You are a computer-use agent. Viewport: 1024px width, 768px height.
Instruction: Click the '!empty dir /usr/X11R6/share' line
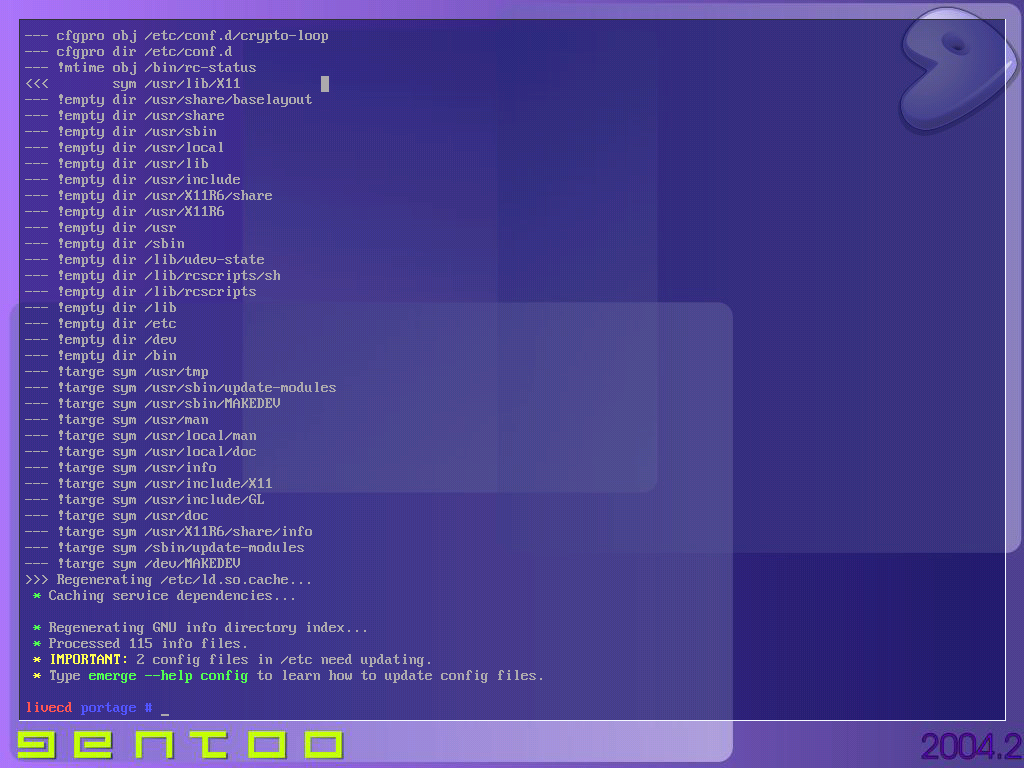click(x=148, y=196)
